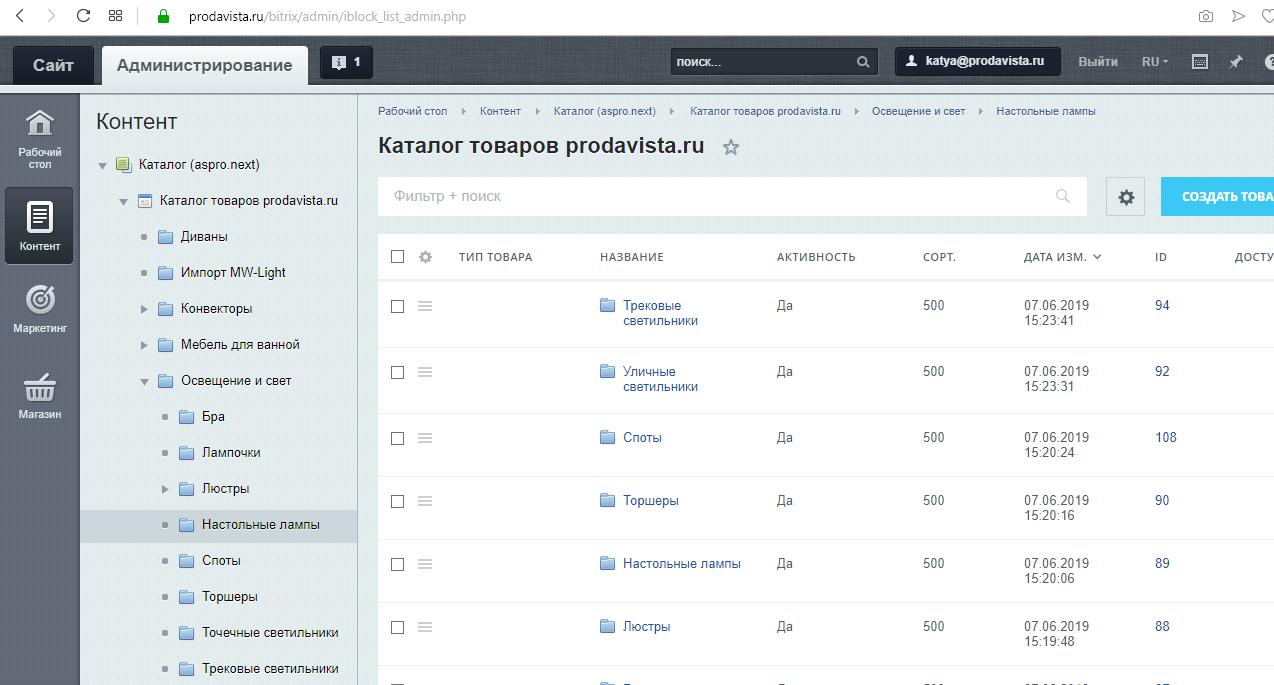This screenshot has height=685, width=1274.
Task: Tick checkbox for the Споты row
Action: tap(397, 438)
